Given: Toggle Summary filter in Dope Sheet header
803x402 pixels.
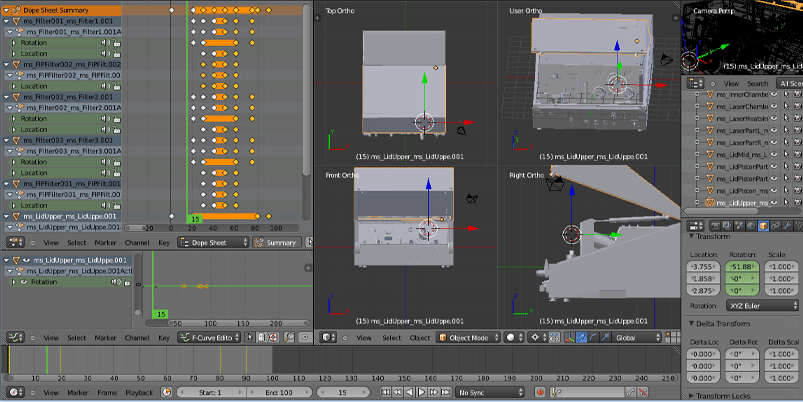Looking at the screenshot, I should coord(276,242).
